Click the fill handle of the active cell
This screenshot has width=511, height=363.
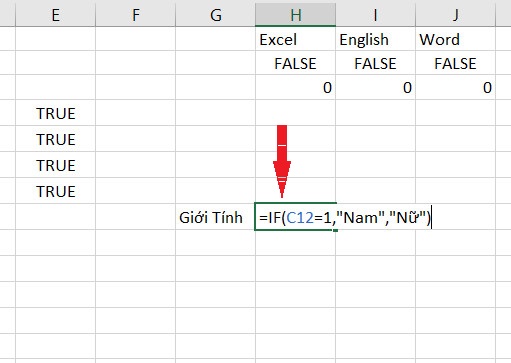pos(335,230)
